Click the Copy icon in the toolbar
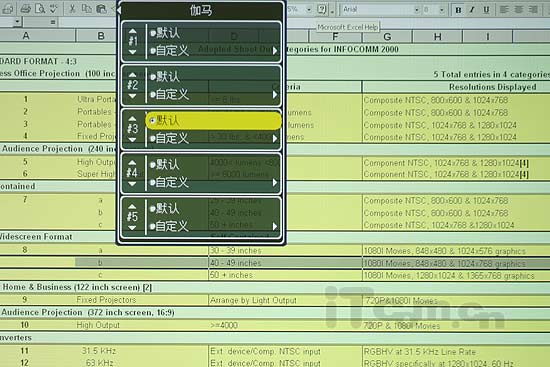This screenshot has height=367, width=550. pos(87,8)
